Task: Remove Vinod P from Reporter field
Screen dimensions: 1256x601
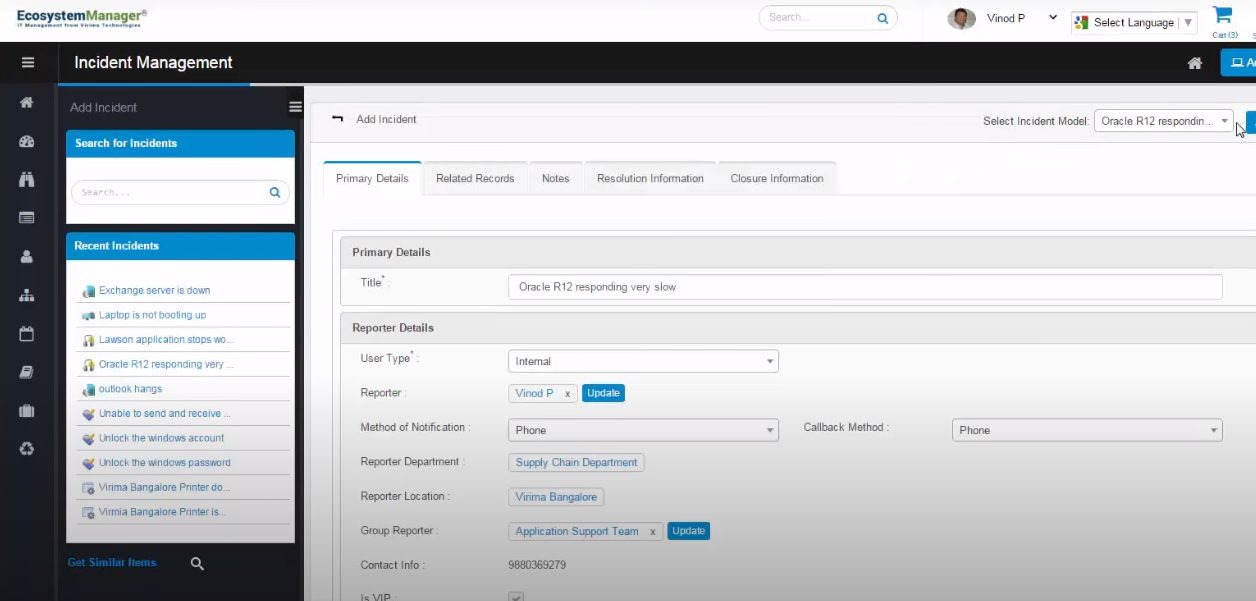Action: point(567,394)
